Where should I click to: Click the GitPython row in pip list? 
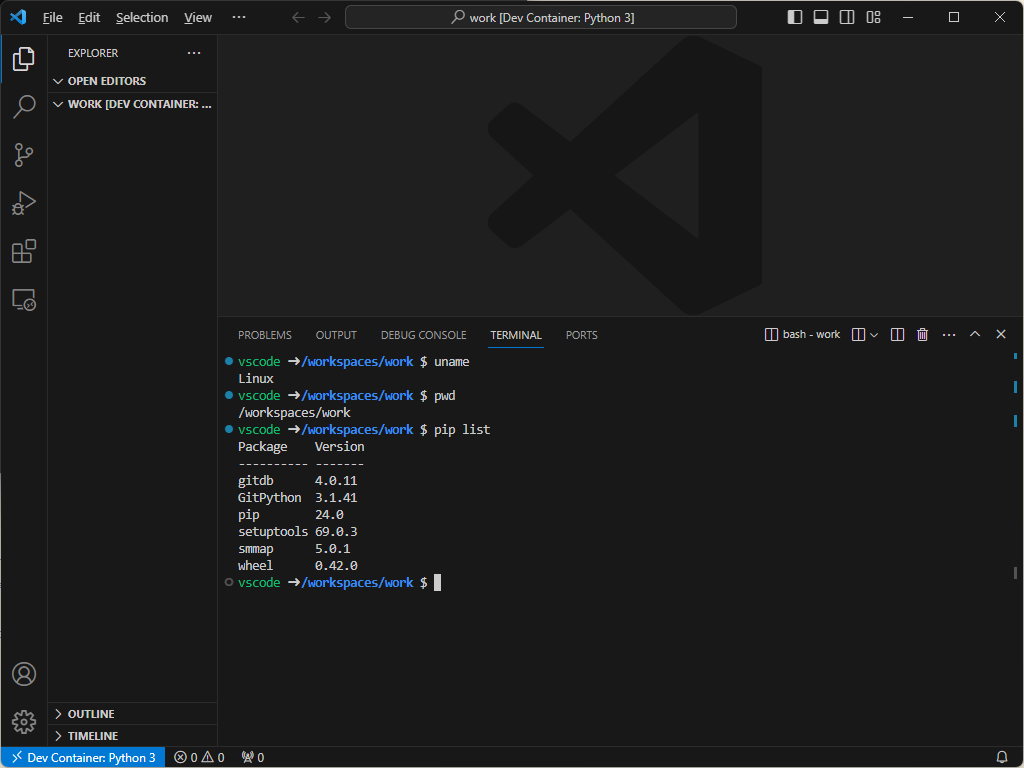click(297, 498)
